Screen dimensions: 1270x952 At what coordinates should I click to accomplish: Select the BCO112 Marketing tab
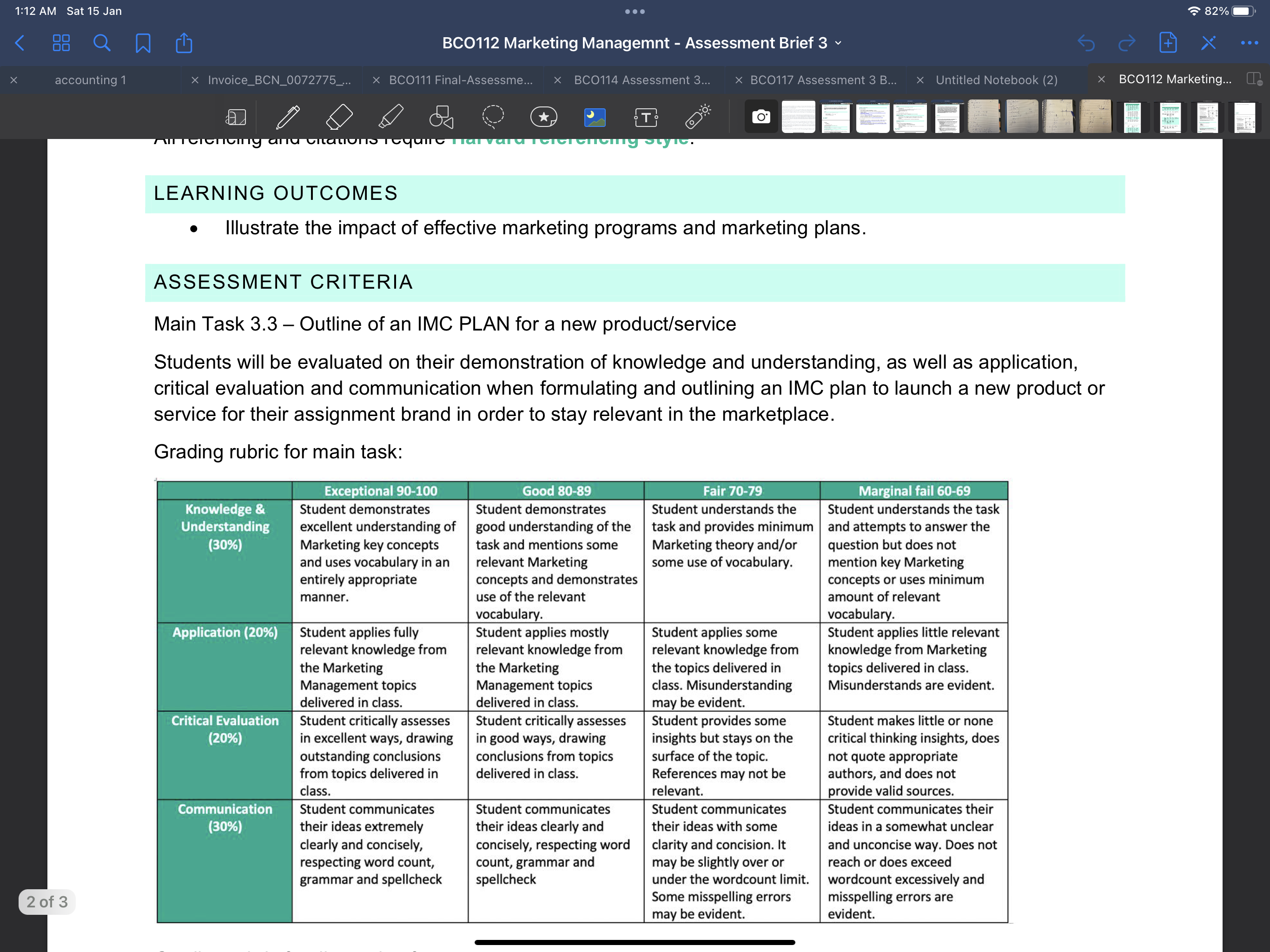1175,79
